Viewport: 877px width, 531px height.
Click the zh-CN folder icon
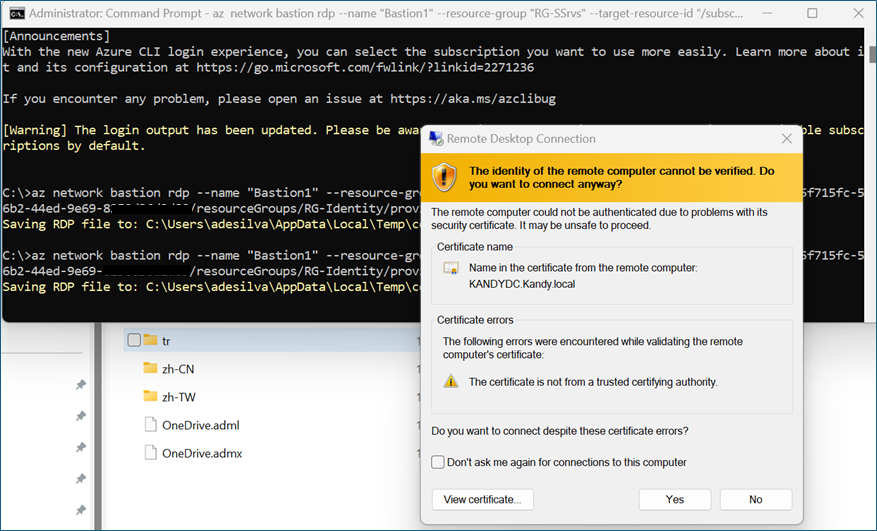tap(150, 368)
